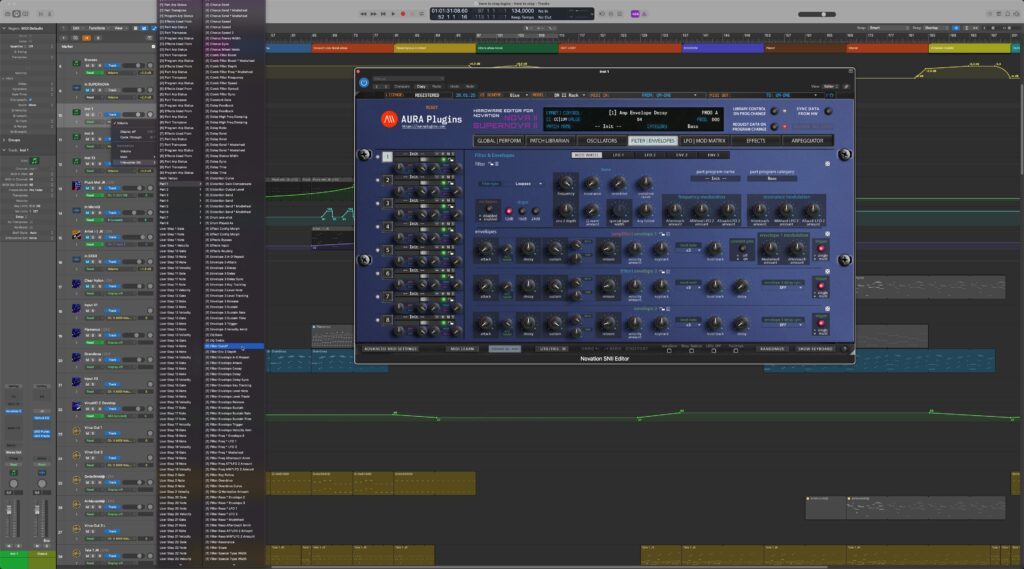Click the A-SUPERNOVA track icon
The image size is (1024, 569).
(x=76, y=88)
